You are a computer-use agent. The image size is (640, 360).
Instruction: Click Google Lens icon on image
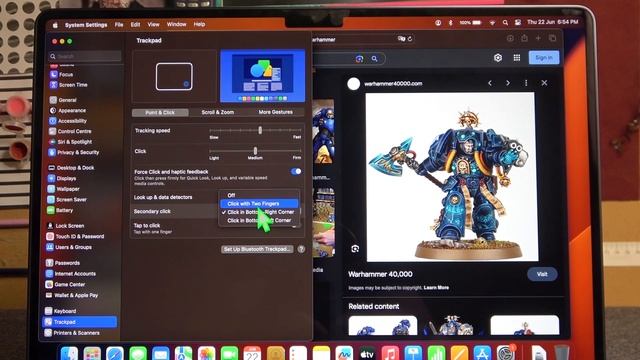click(x=355, y=249)
